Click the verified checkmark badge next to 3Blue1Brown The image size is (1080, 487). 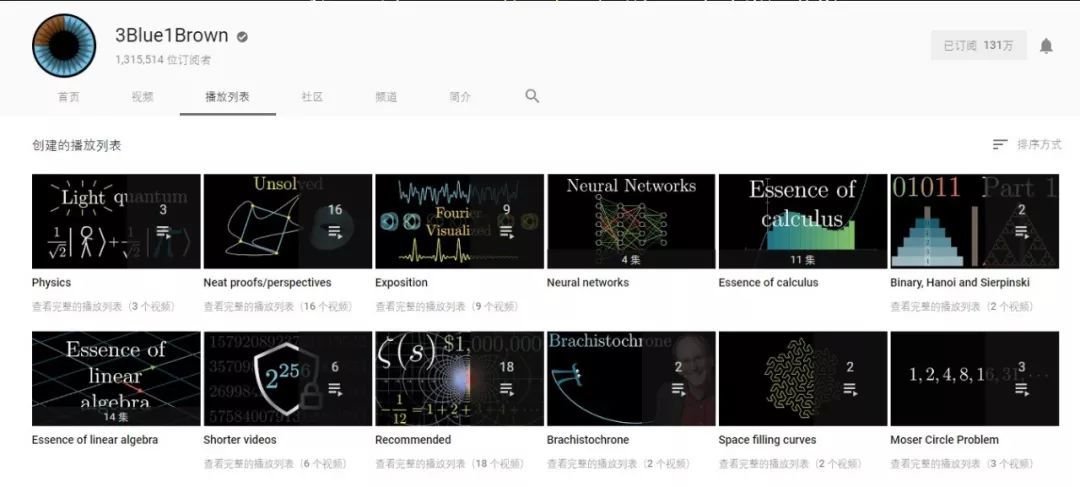242,37
